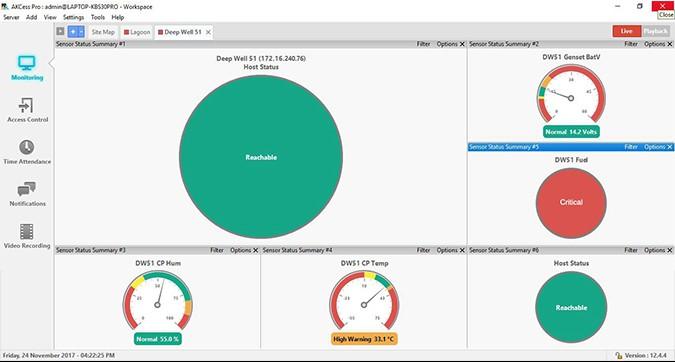The height and width of the screenshot is (362, 675).
Task: Open the Access Control section
Action: click(27, 110)
